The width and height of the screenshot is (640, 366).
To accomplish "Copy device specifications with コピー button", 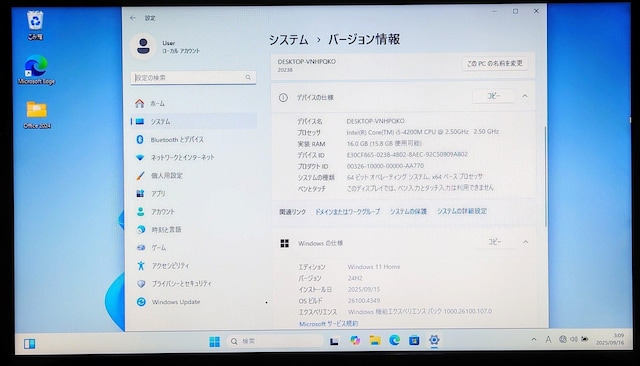I will tap(493, 96).
